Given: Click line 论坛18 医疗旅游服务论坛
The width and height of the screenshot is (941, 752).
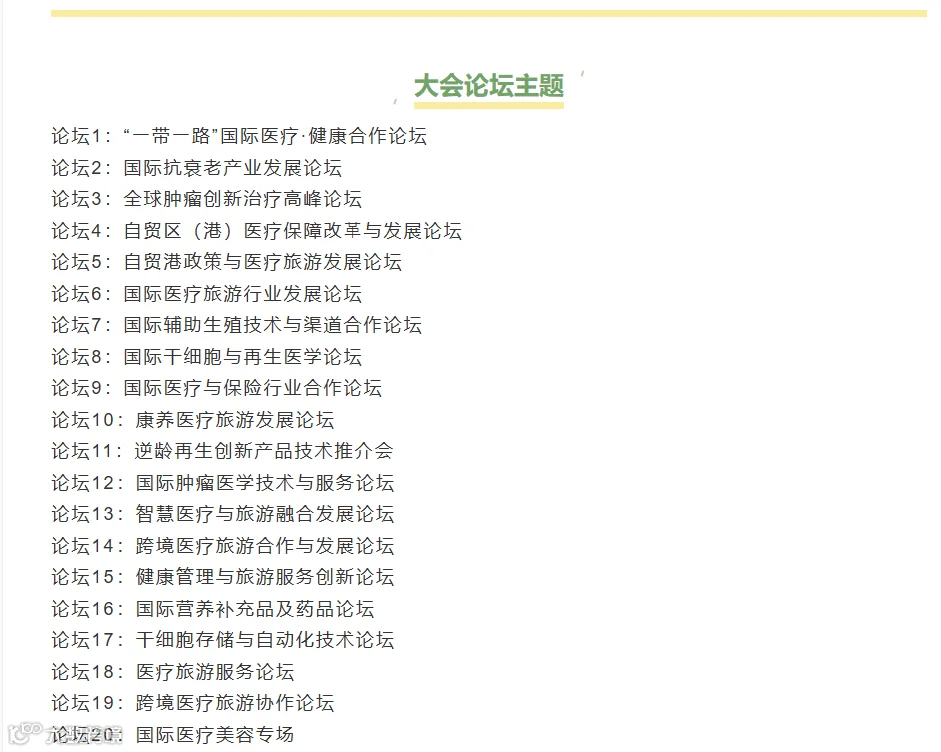Looking at the screenshot, I should pyautogui.click(x=173, y=672).
